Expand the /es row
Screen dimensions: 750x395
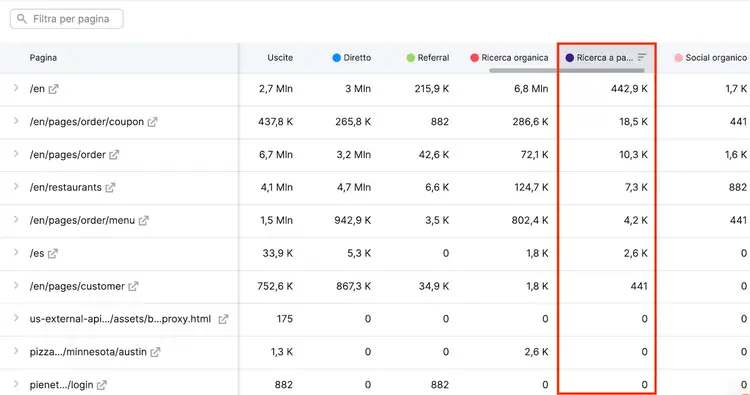tap(16, 252)
